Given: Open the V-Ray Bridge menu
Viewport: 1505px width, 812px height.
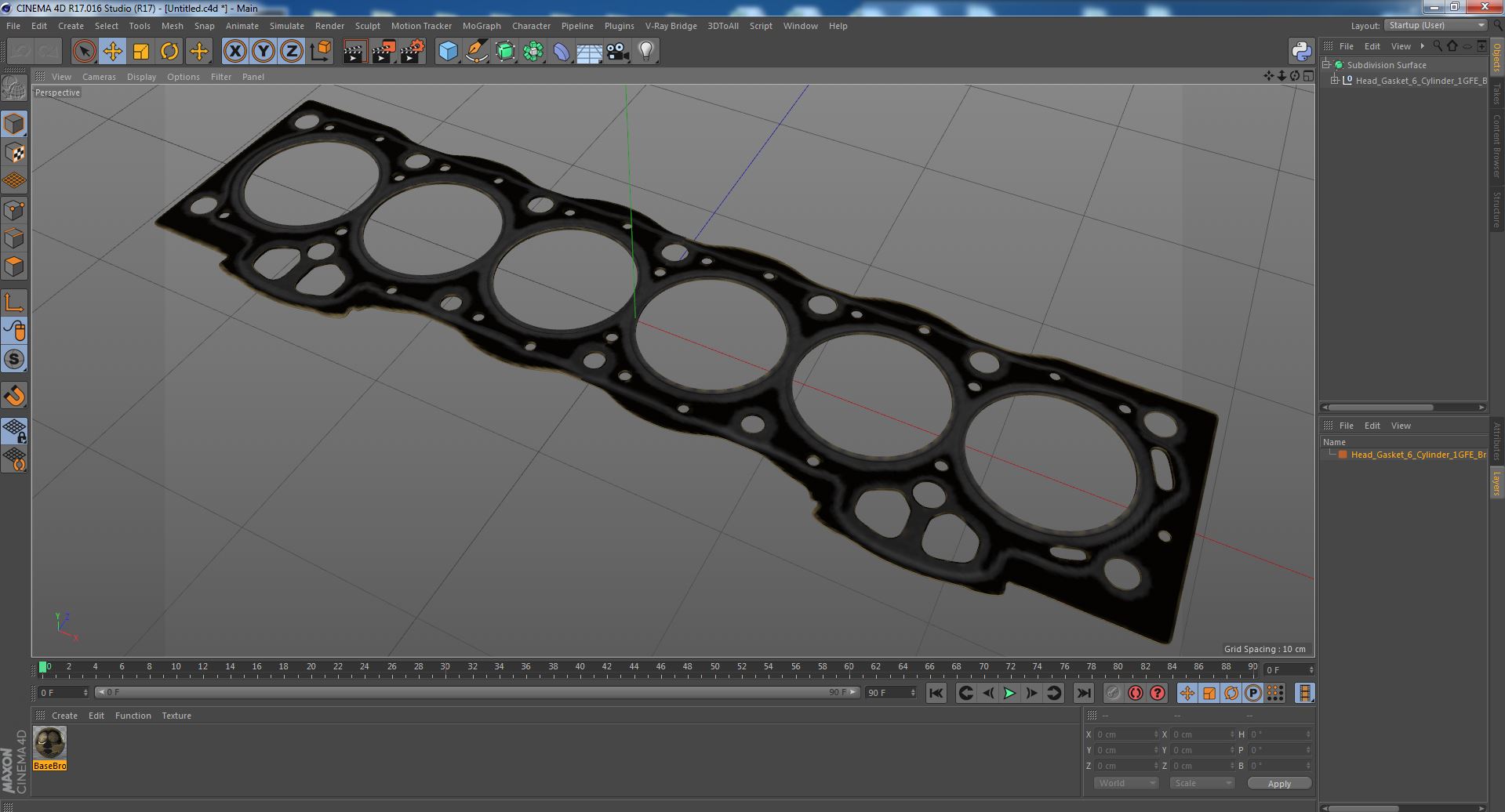Looking at the screenshot, I should coord(671,26).
